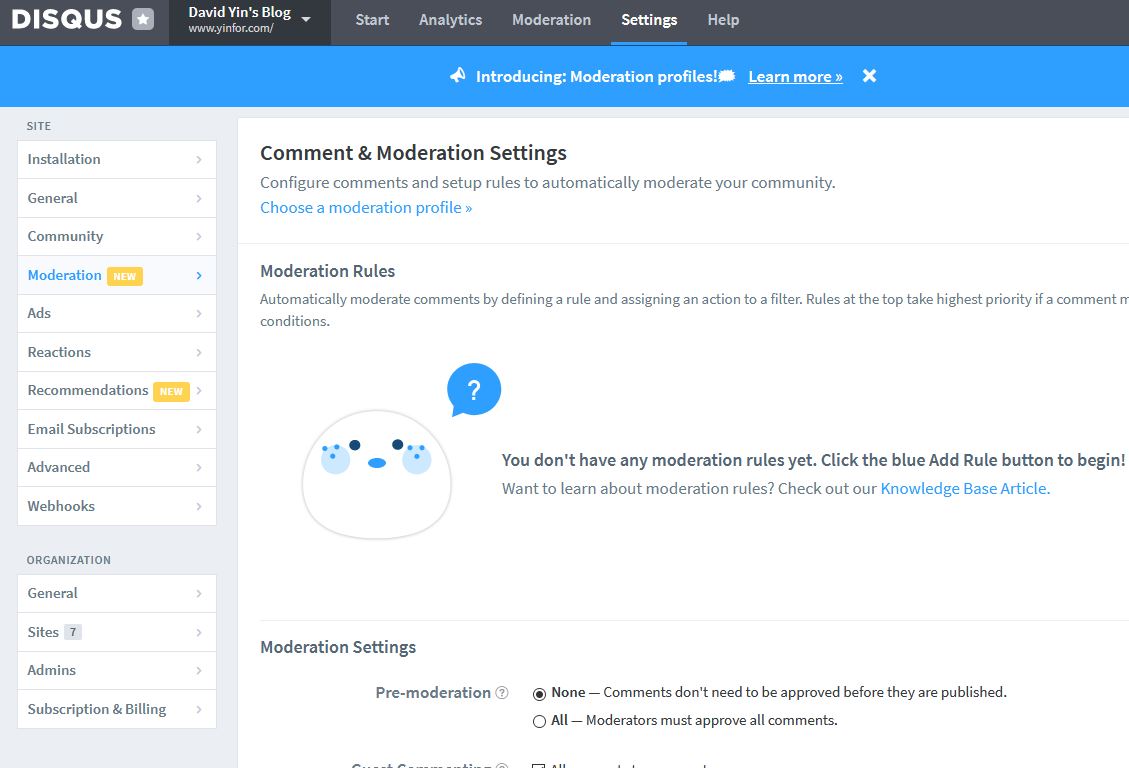Select None for Pre-moderation
The width and height of the screenshot is (1129, 768).
pos(540,693)
